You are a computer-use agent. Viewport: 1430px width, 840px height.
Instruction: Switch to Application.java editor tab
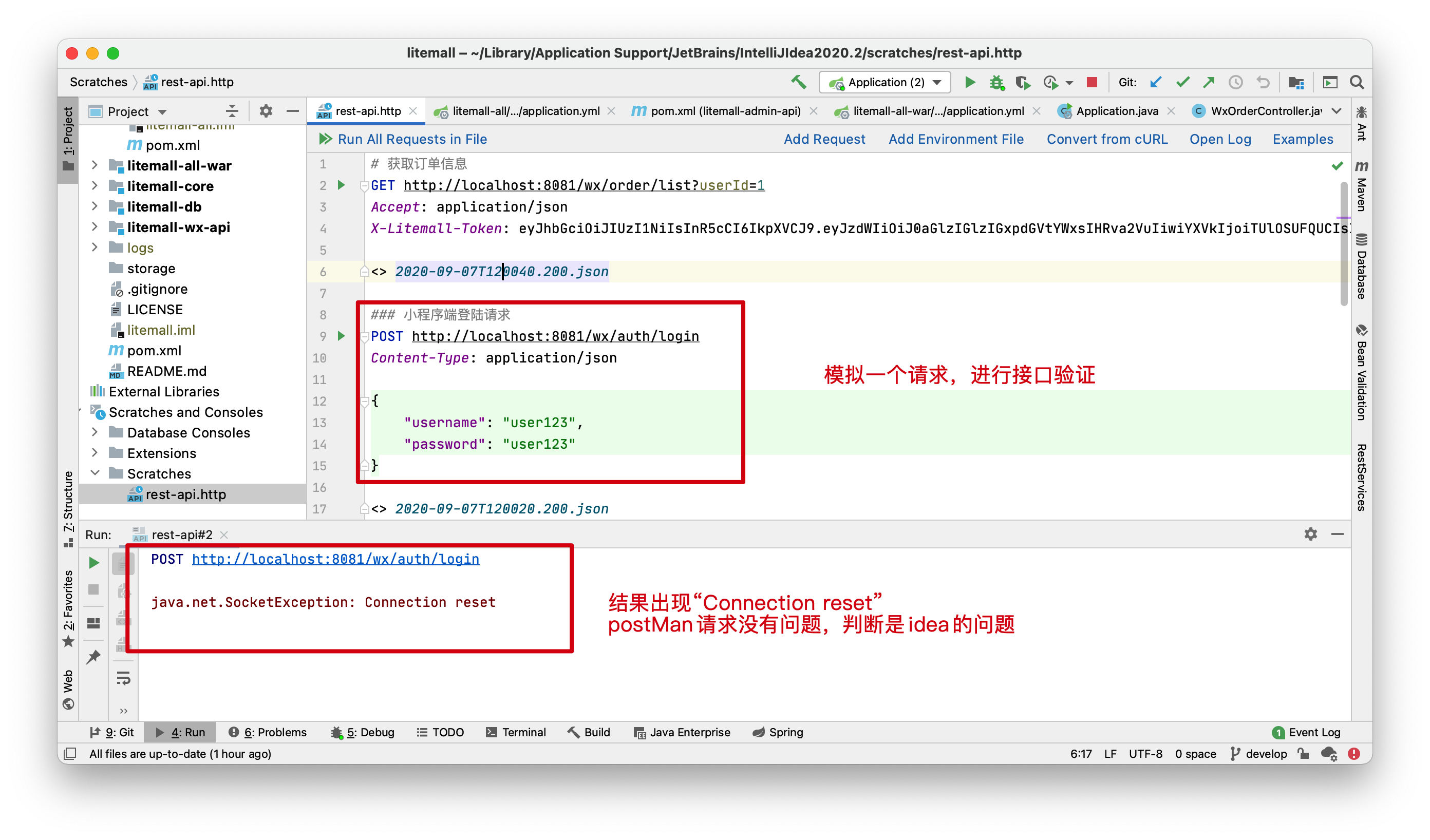pyautogui.click(x=1116, y=111)
